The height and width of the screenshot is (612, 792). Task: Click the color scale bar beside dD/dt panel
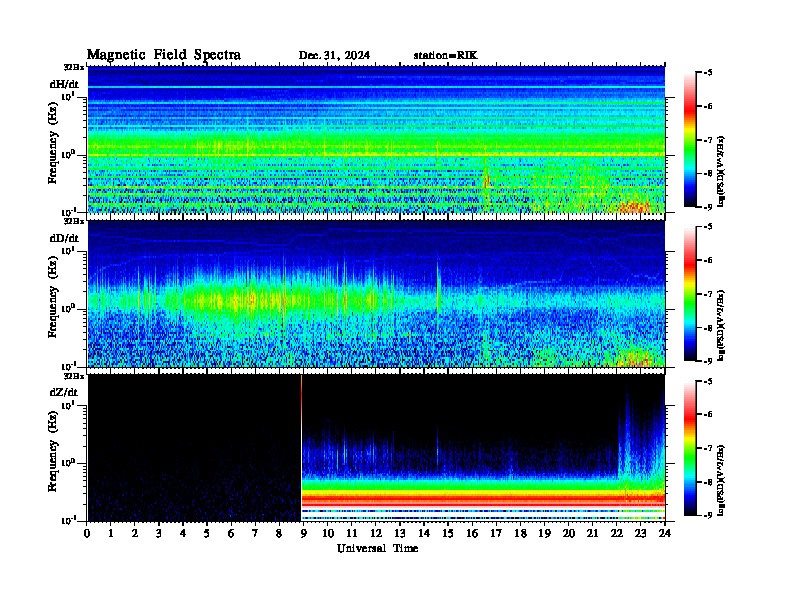click(690, 293)
